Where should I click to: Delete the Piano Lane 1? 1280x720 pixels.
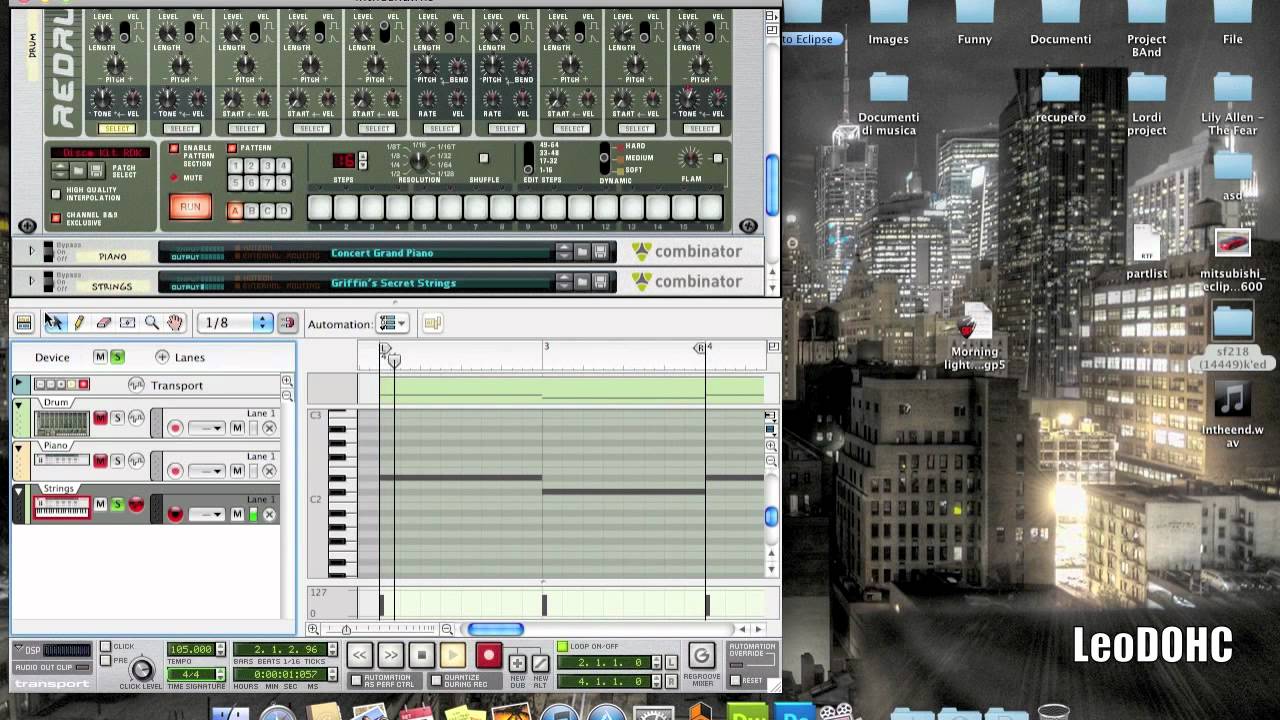click(268, 471)
